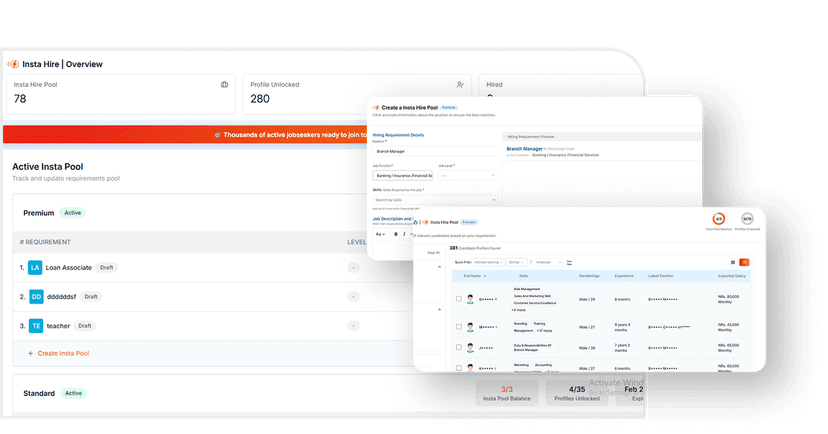
Task: Click the first candidate avatar in the profiles table
Action: pyautogui.click(x=470, y=299)
